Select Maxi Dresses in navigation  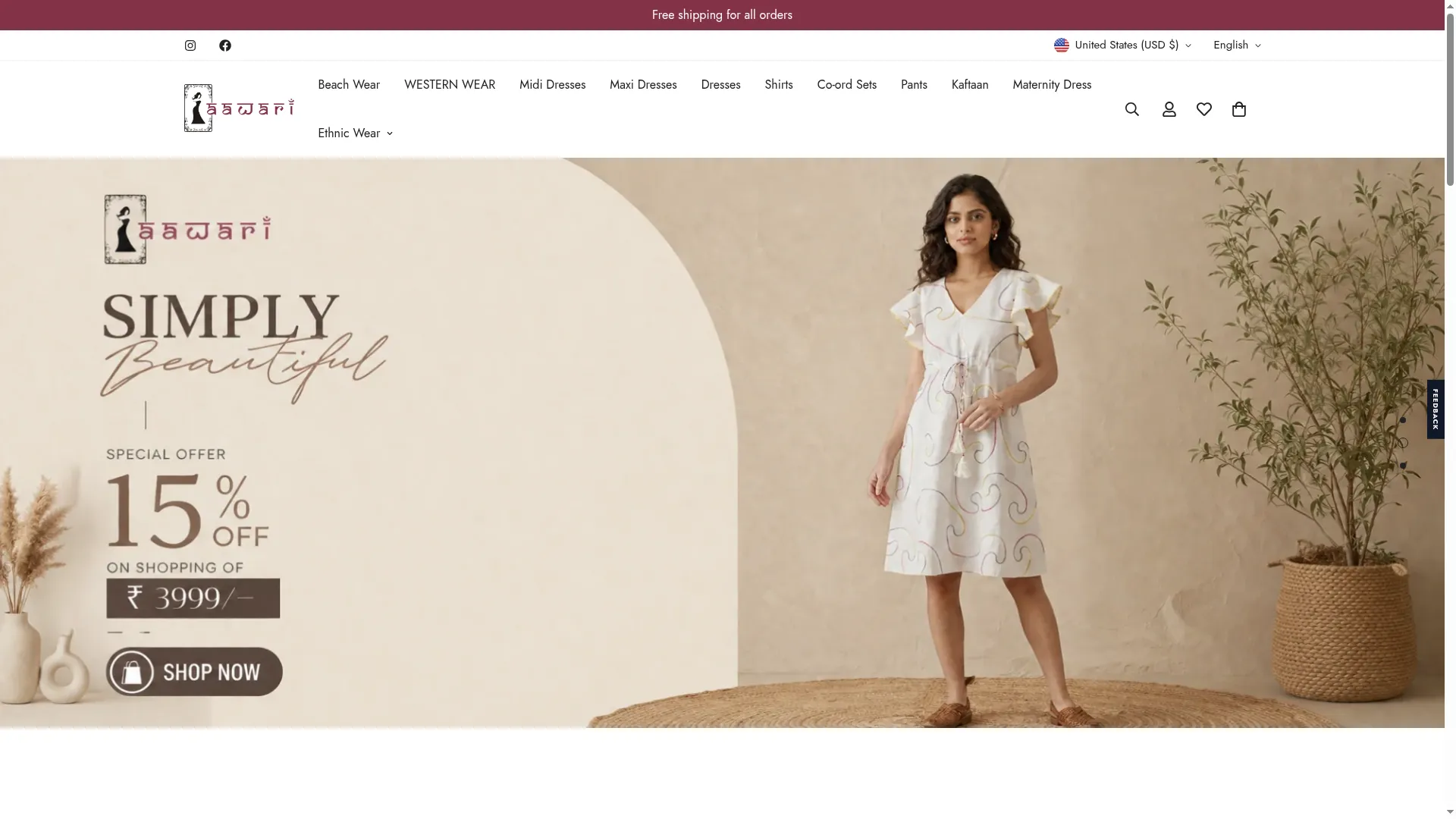pyautogui.click(x=643, y=85)
